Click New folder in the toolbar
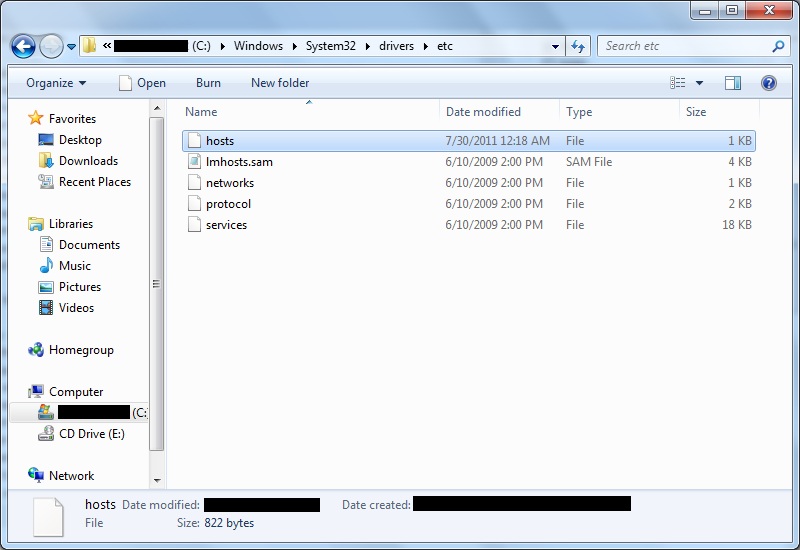 coord(280,83)
